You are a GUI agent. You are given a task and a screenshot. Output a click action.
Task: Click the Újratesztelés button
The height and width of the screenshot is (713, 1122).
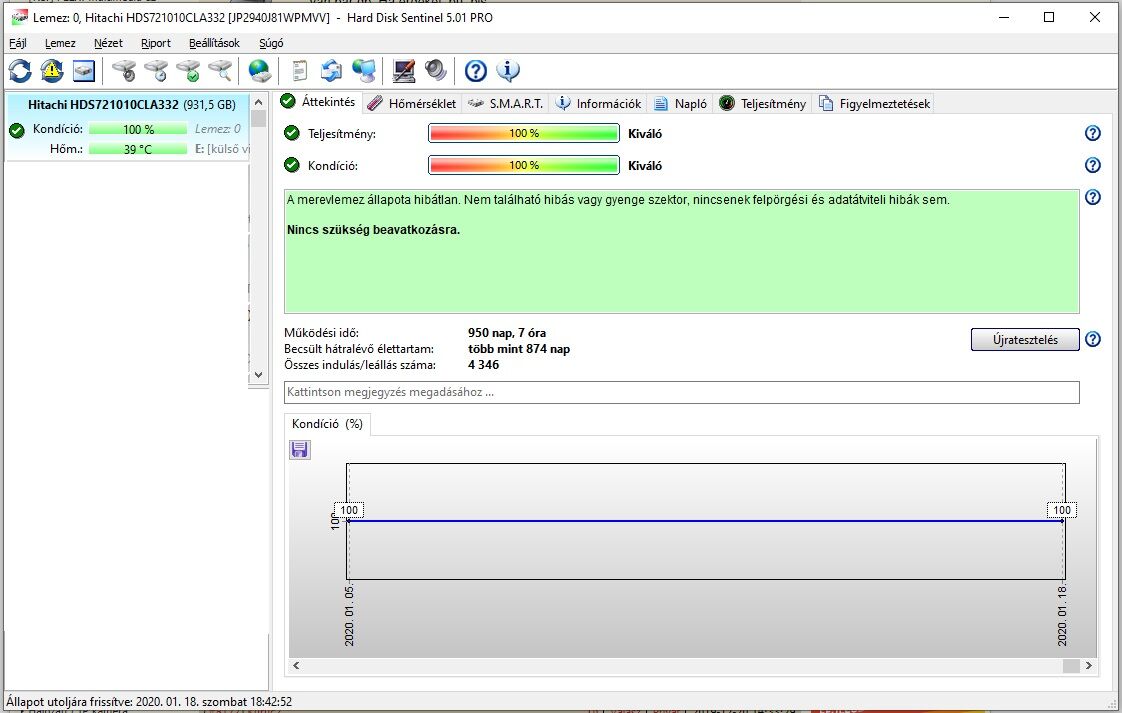(1025, 339)
